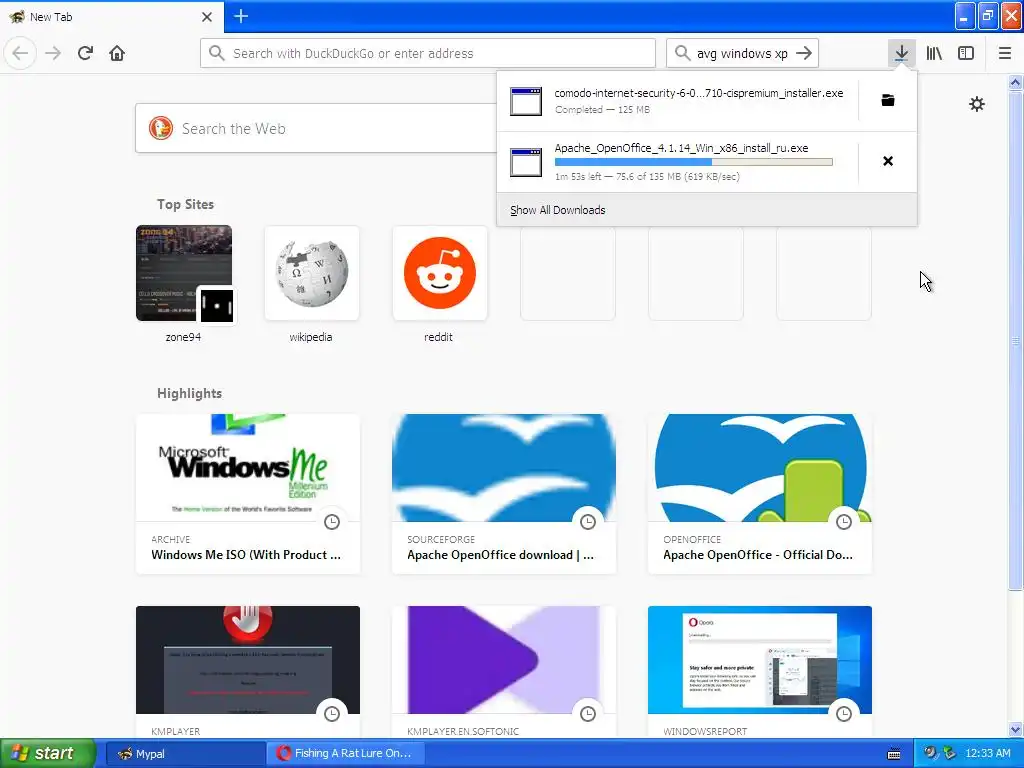This screenshot has height=768, width=1024.
Task: Click the forward navigation arrow
Action: coord(53,53)
